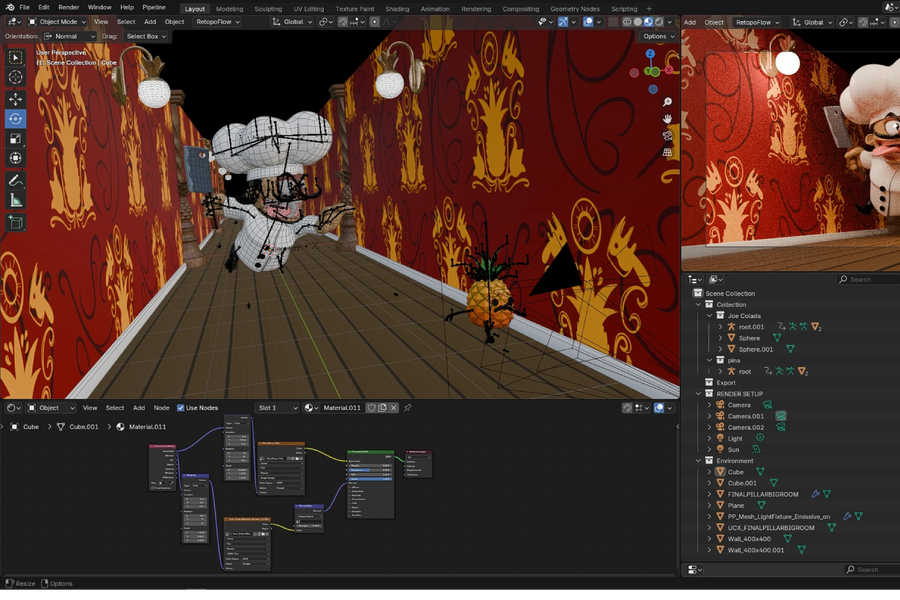The width and height of the screenshot is (900, 600).
Task: Open the Object Mode dropdown
Action: click(57, 22)
